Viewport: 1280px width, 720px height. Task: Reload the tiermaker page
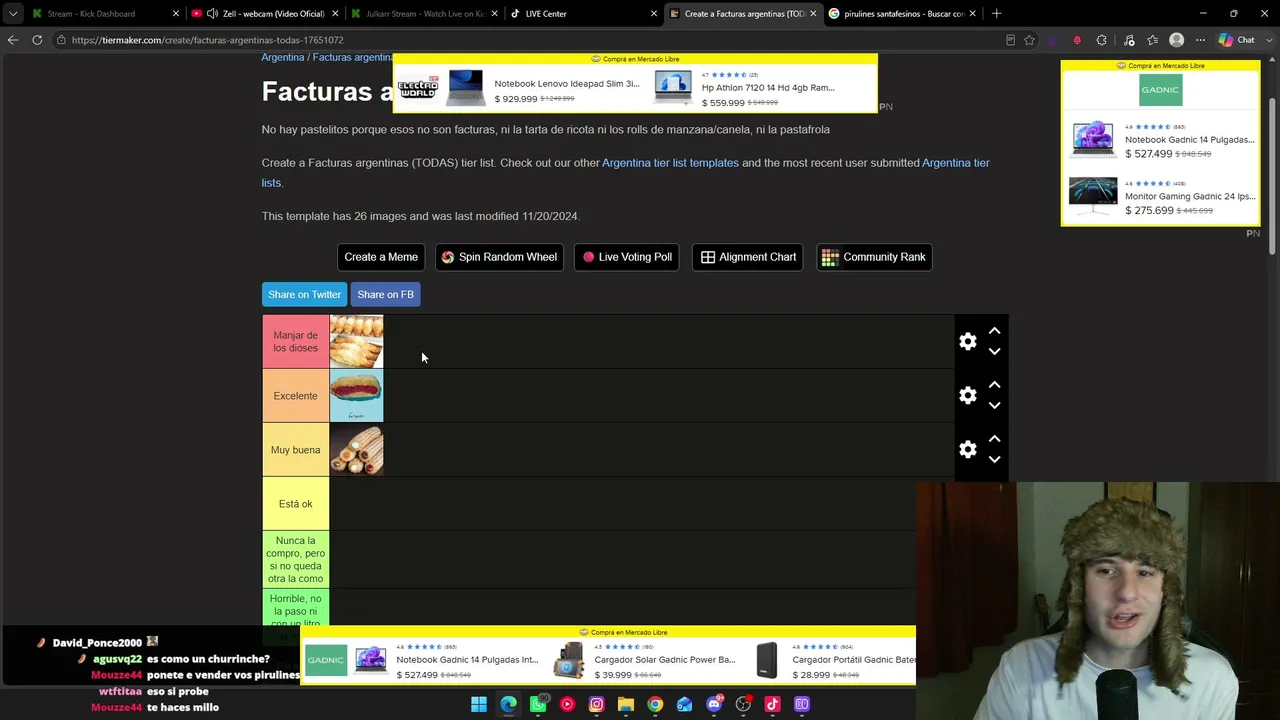[37, 40]
